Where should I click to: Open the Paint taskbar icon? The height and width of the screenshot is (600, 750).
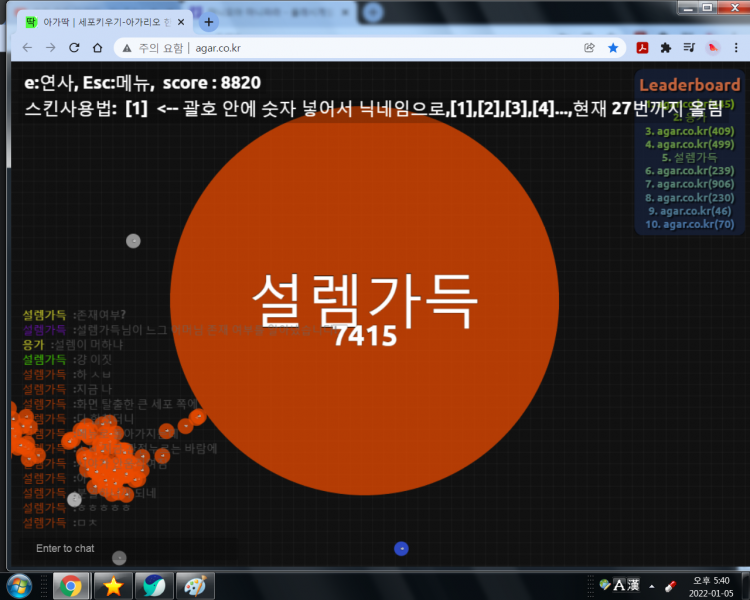pyautogui.click(x=195, y=586)
